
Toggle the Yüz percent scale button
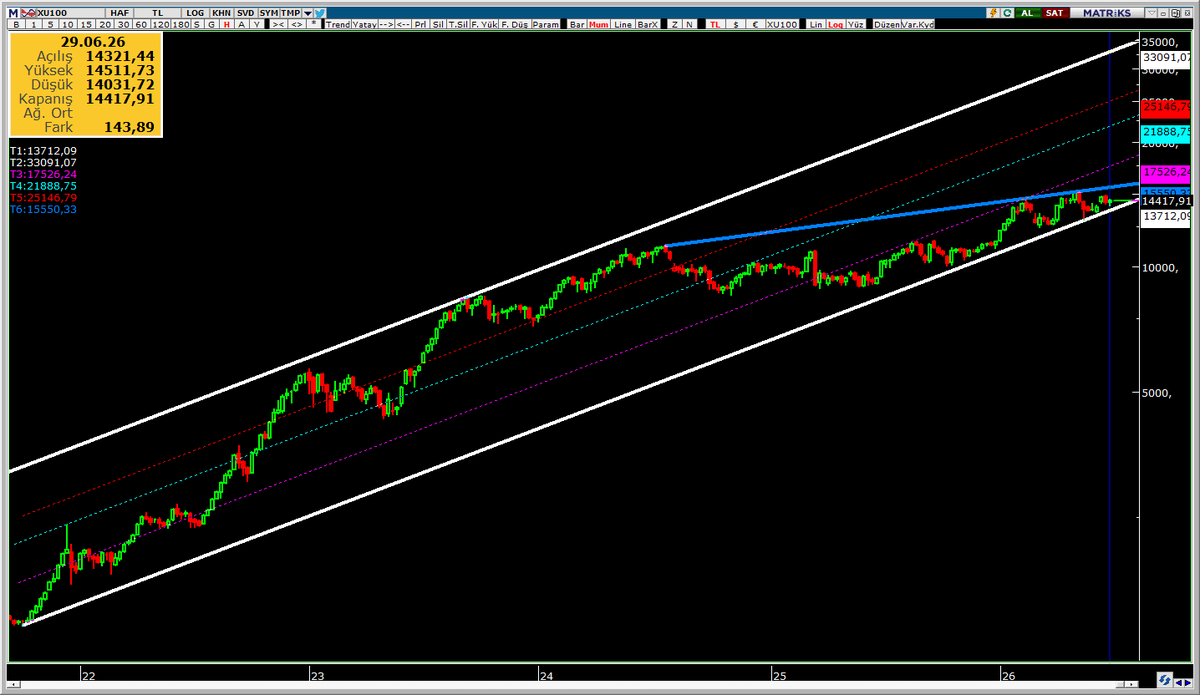pos(855,24)
